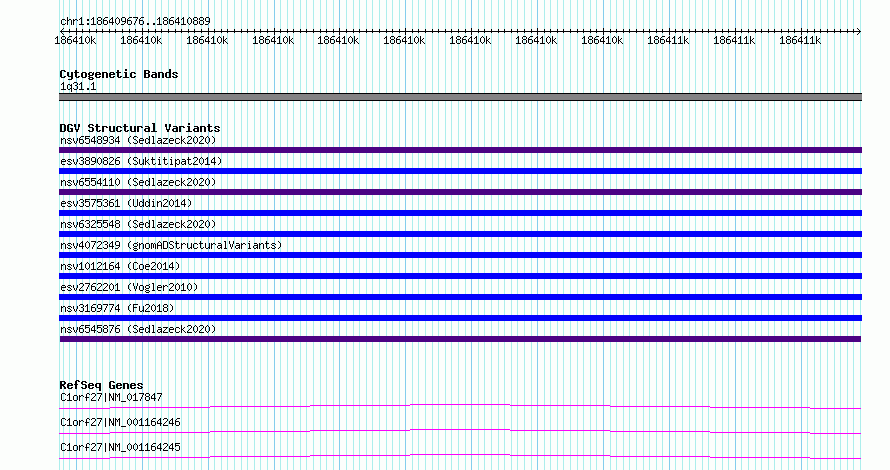
Task: Click the blue bar under nsv3169774
Action: click(x=460, y=318)
